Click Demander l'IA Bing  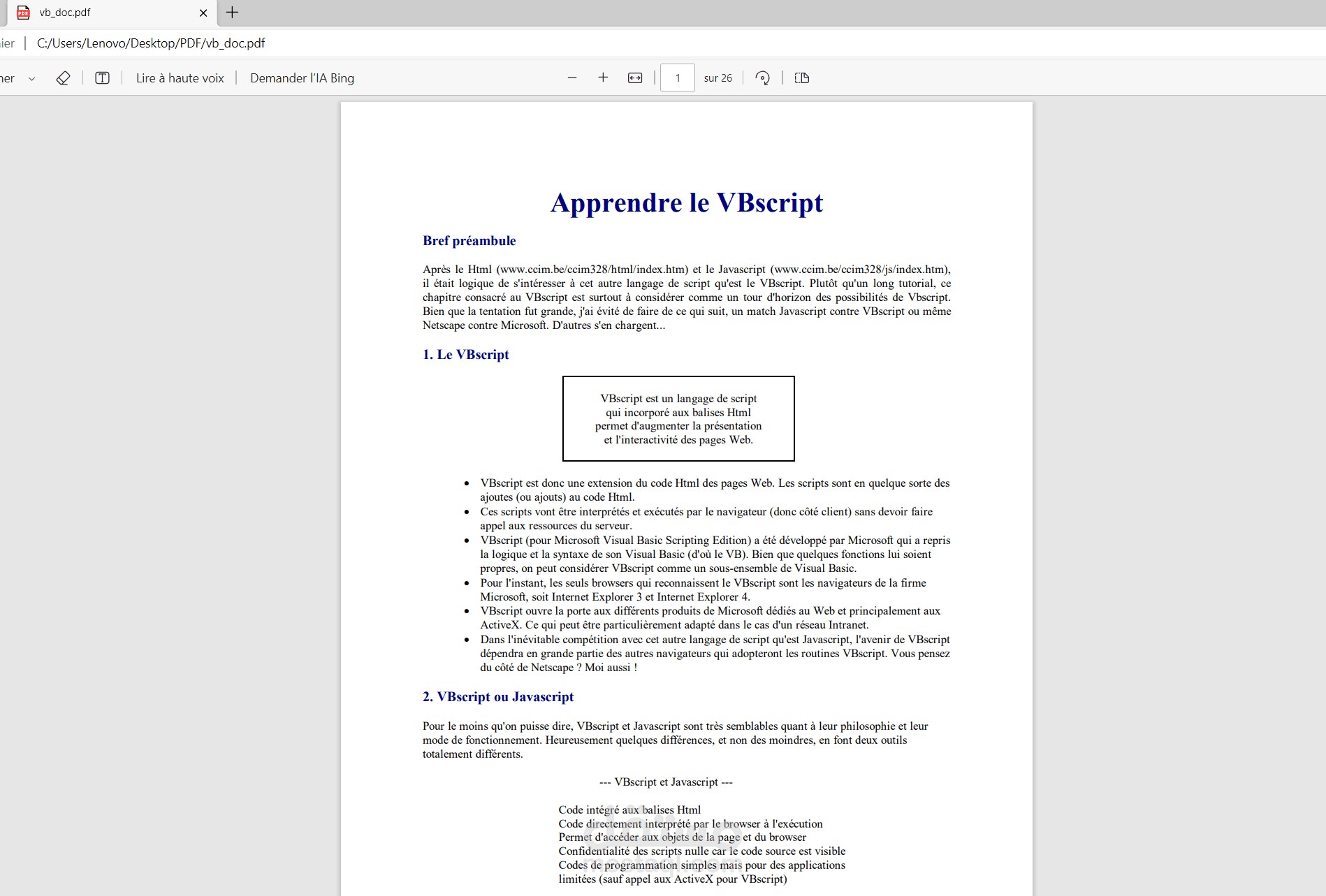coord(302,78)
